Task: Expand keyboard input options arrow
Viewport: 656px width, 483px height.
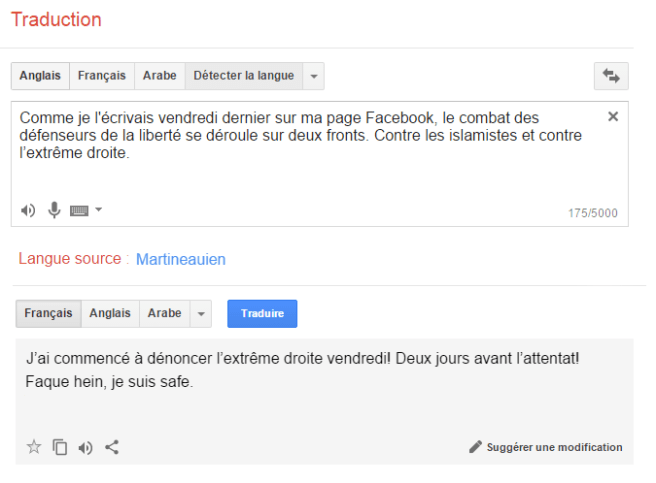Action: 98,209
